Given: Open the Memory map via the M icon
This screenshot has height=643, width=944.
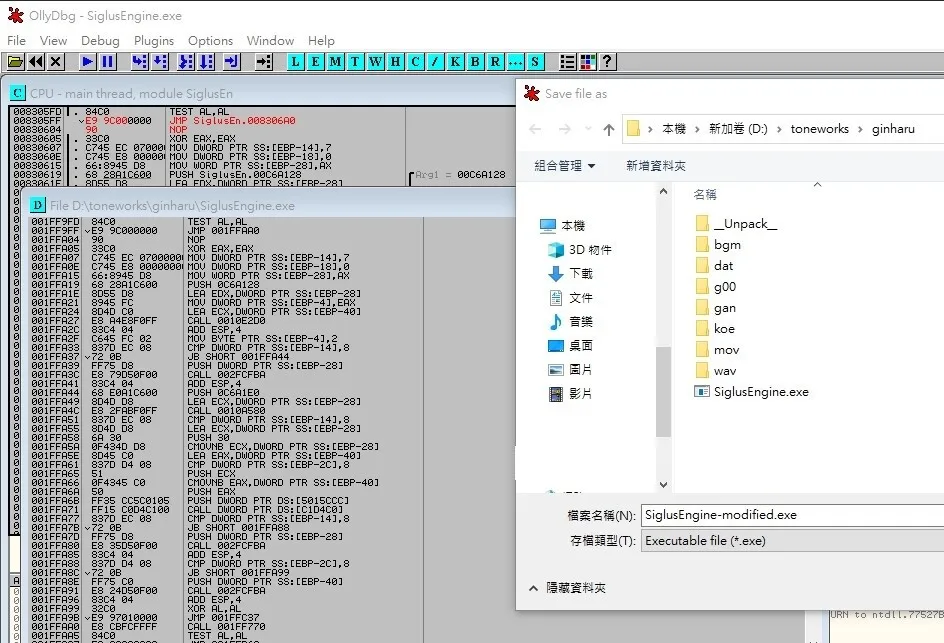Looking at the screenshot, I should 336,62.
